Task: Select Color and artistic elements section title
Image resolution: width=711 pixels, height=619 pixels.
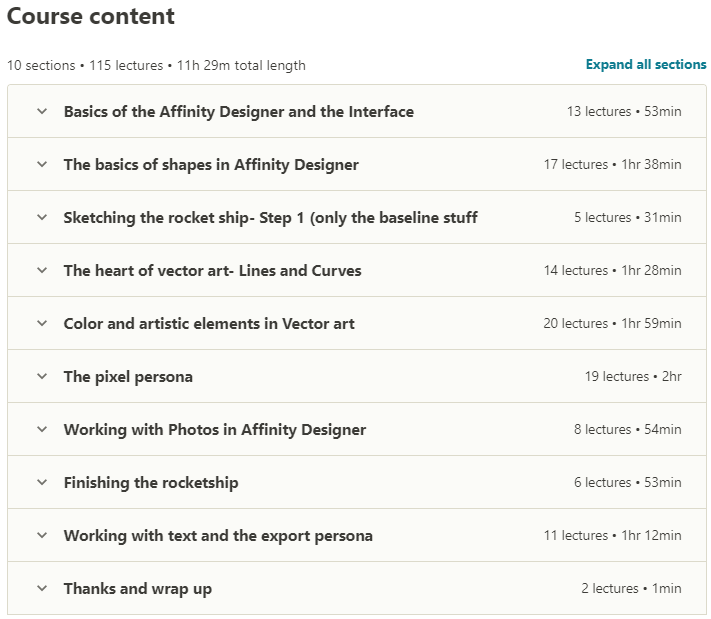Action: point(209,324)
